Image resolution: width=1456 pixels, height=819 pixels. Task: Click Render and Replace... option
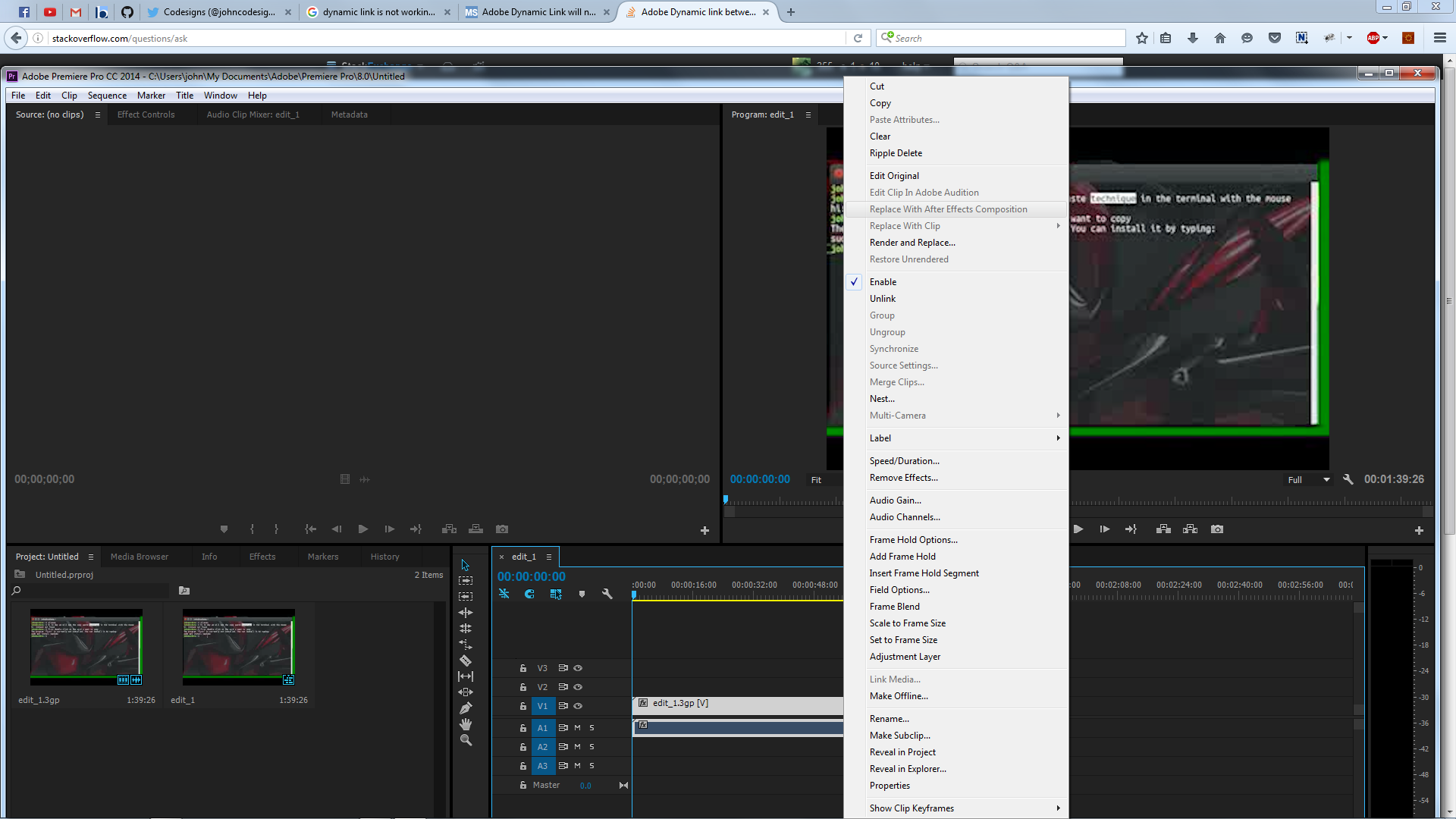click(x=912, y=243)
